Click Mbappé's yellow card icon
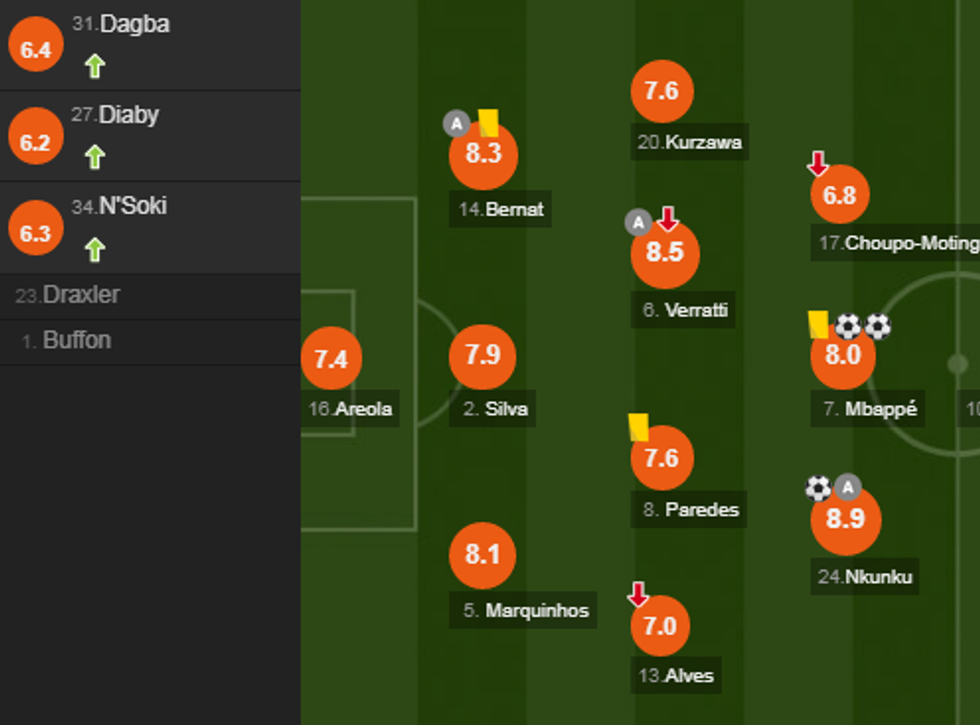980x725 pixels. (x=819, y=324)
